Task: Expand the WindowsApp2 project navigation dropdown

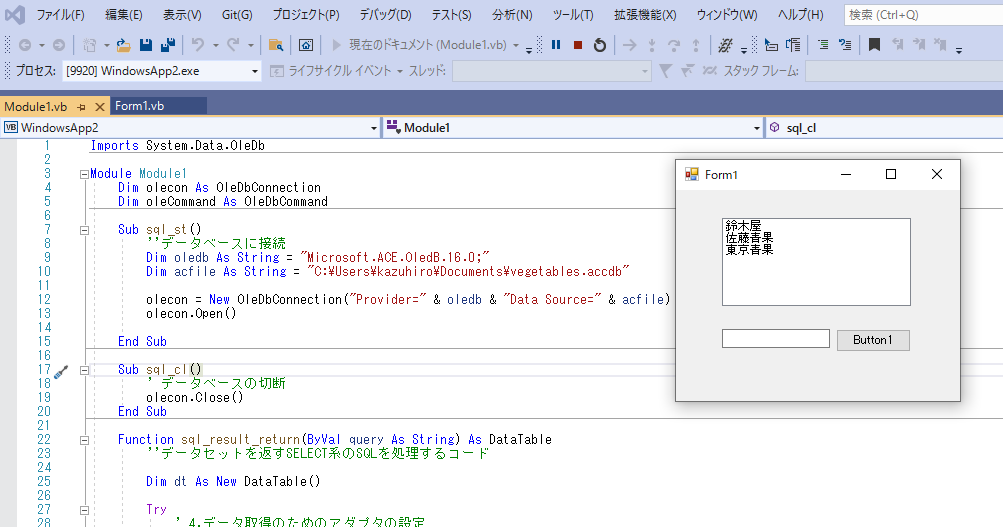Action: click(x=374, y=128)
